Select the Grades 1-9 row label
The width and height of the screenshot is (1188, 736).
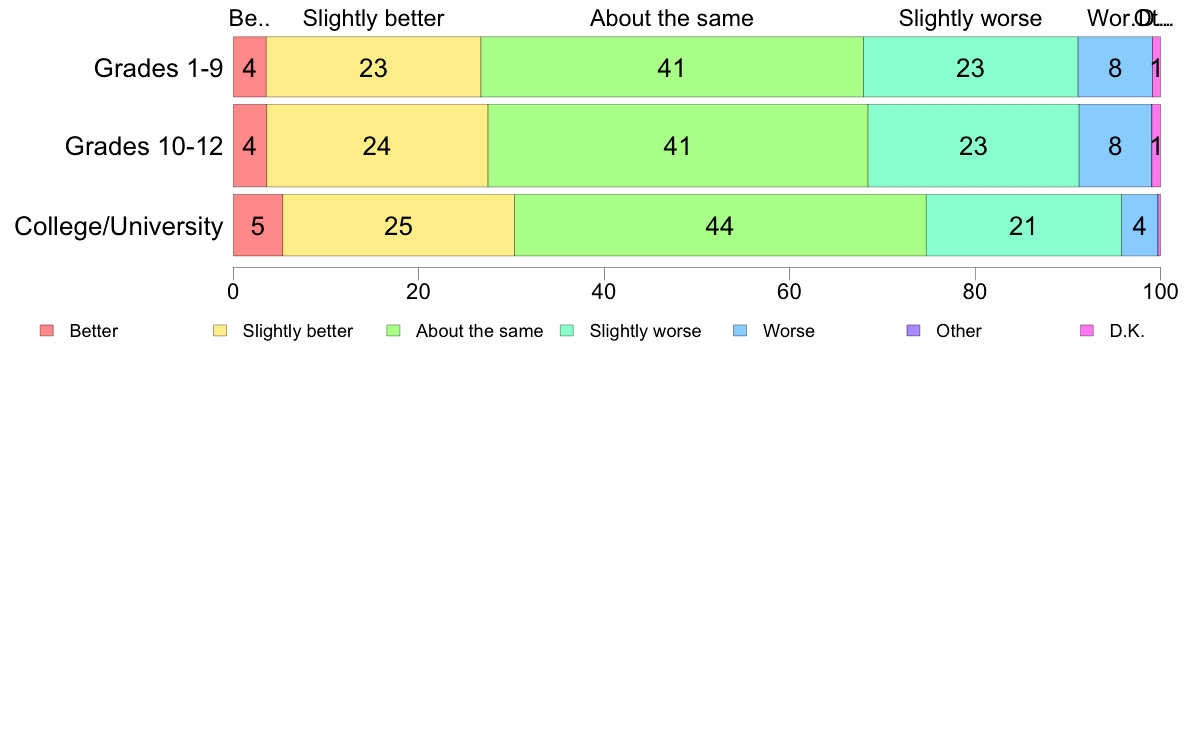(x=158, y=68)
